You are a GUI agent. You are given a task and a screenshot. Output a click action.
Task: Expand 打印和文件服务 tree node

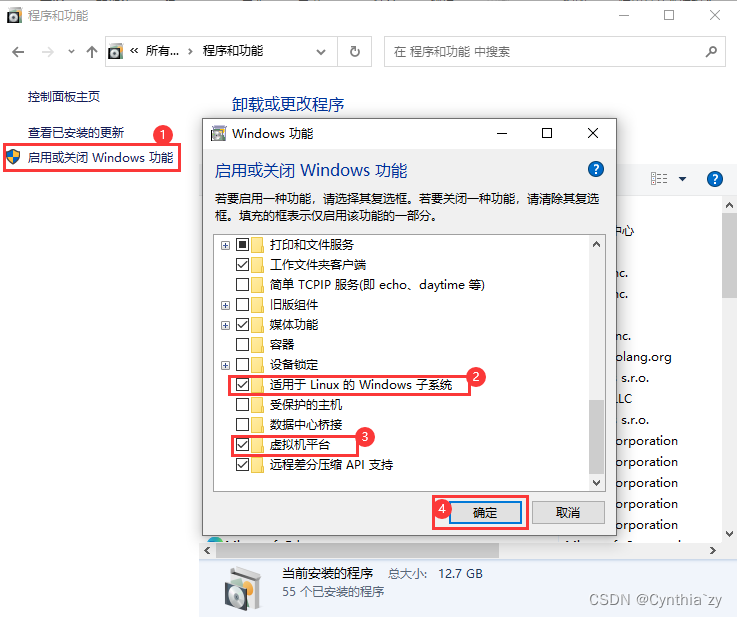[226, 245]
